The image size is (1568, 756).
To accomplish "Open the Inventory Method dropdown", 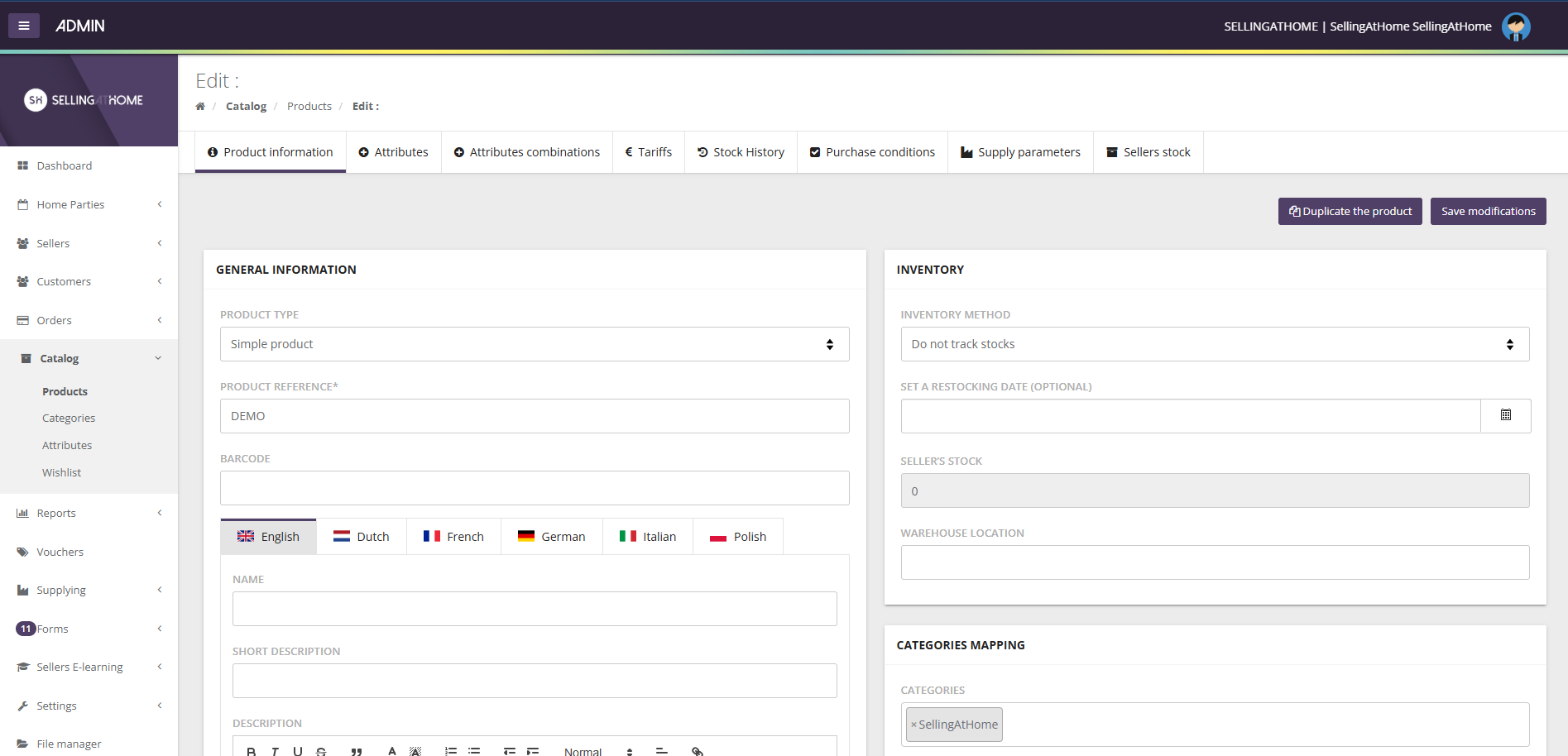I will [1214, 344].
